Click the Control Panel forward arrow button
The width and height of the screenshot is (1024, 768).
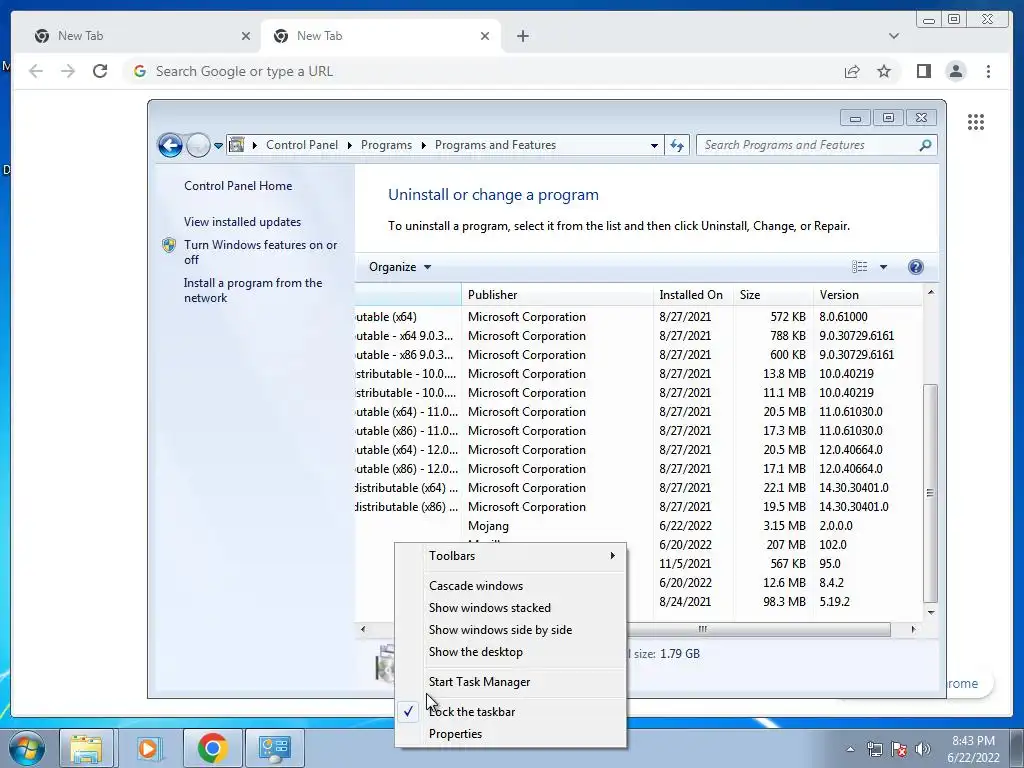click(198, 145)
